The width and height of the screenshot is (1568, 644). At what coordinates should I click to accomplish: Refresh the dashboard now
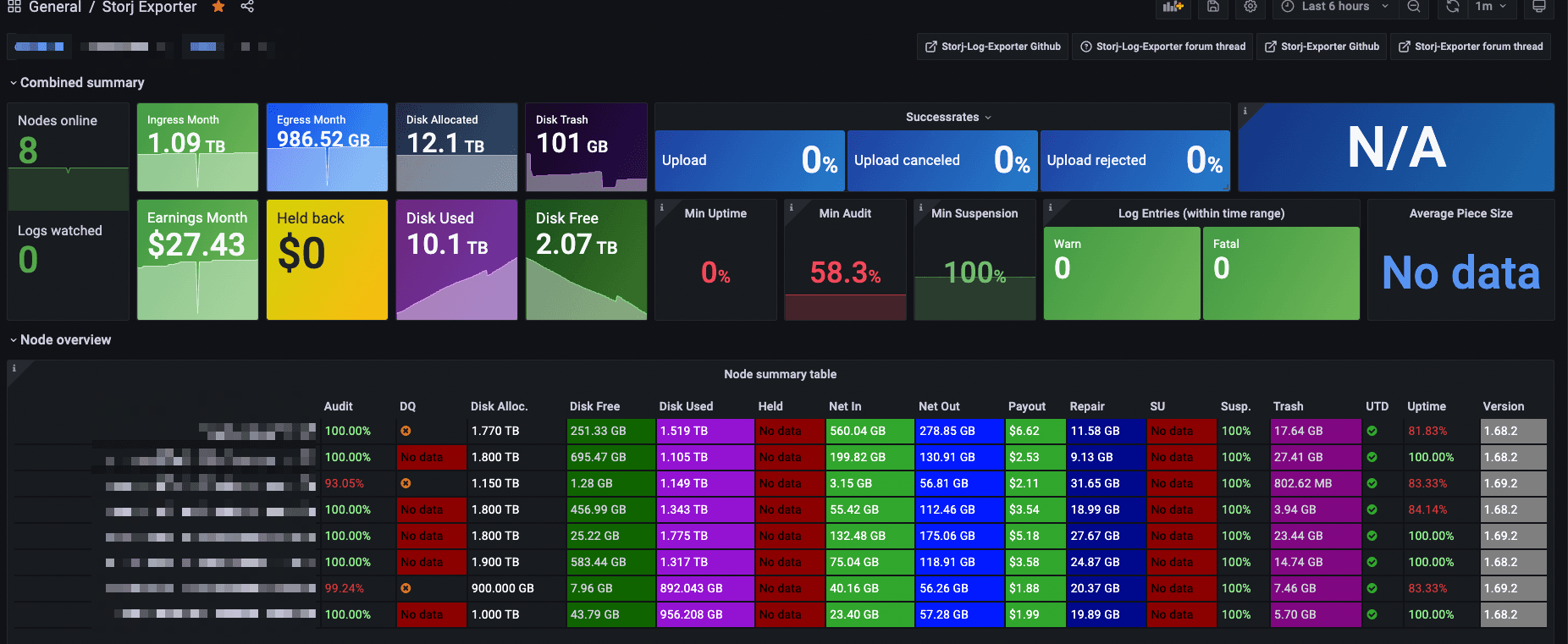[1453, 7]
